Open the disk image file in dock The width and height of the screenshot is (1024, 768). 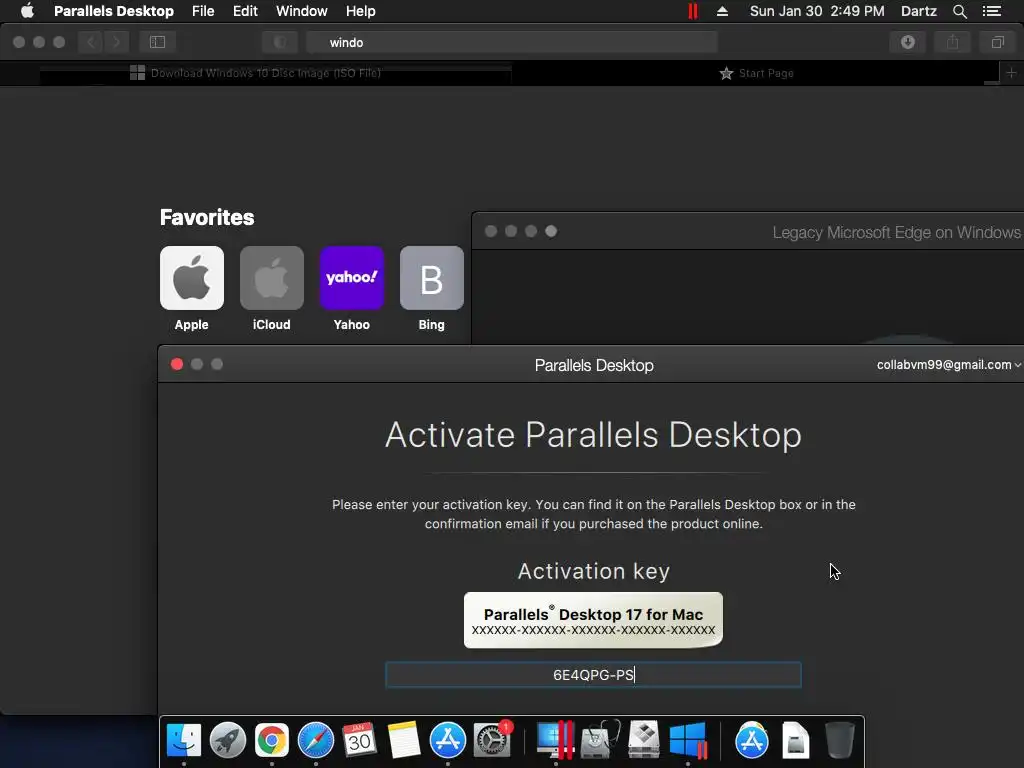click(x=795, y=740)
